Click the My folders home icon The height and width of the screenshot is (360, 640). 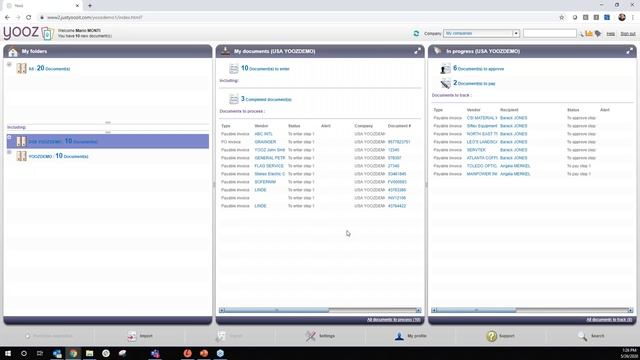(13, 52)
